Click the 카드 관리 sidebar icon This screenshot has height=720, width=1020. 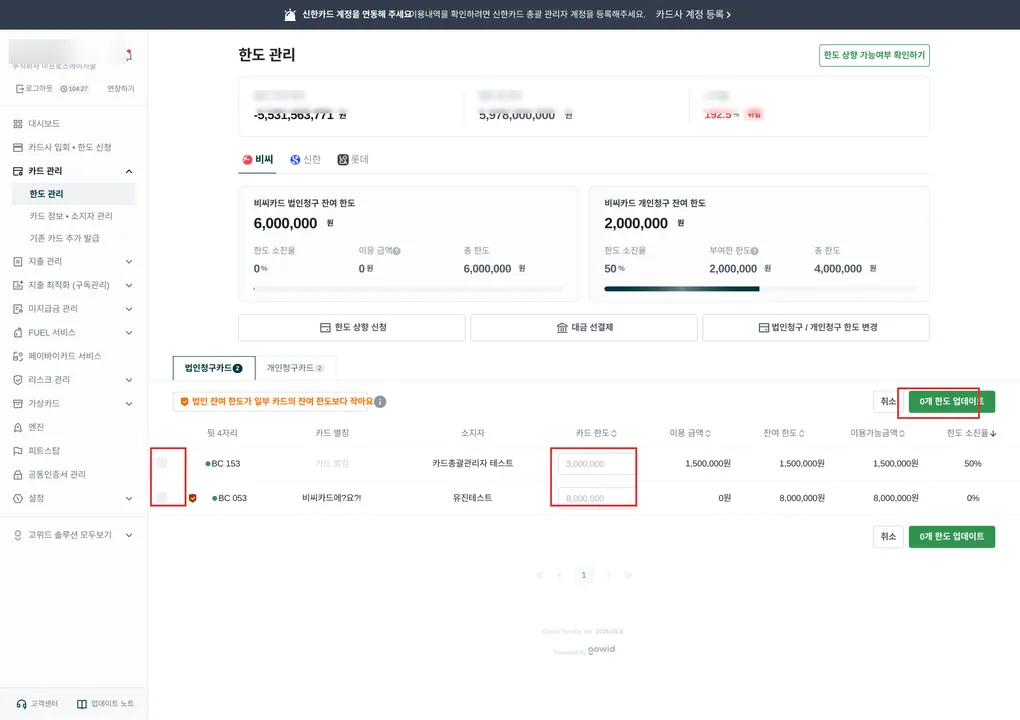(18, 171)
